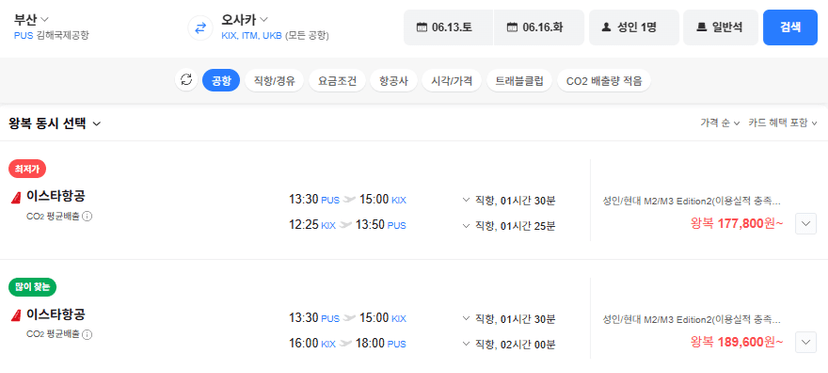Click the calendar icon next to 06.16.화
This screenshot has height=373, width=828.
pos(512,27)
